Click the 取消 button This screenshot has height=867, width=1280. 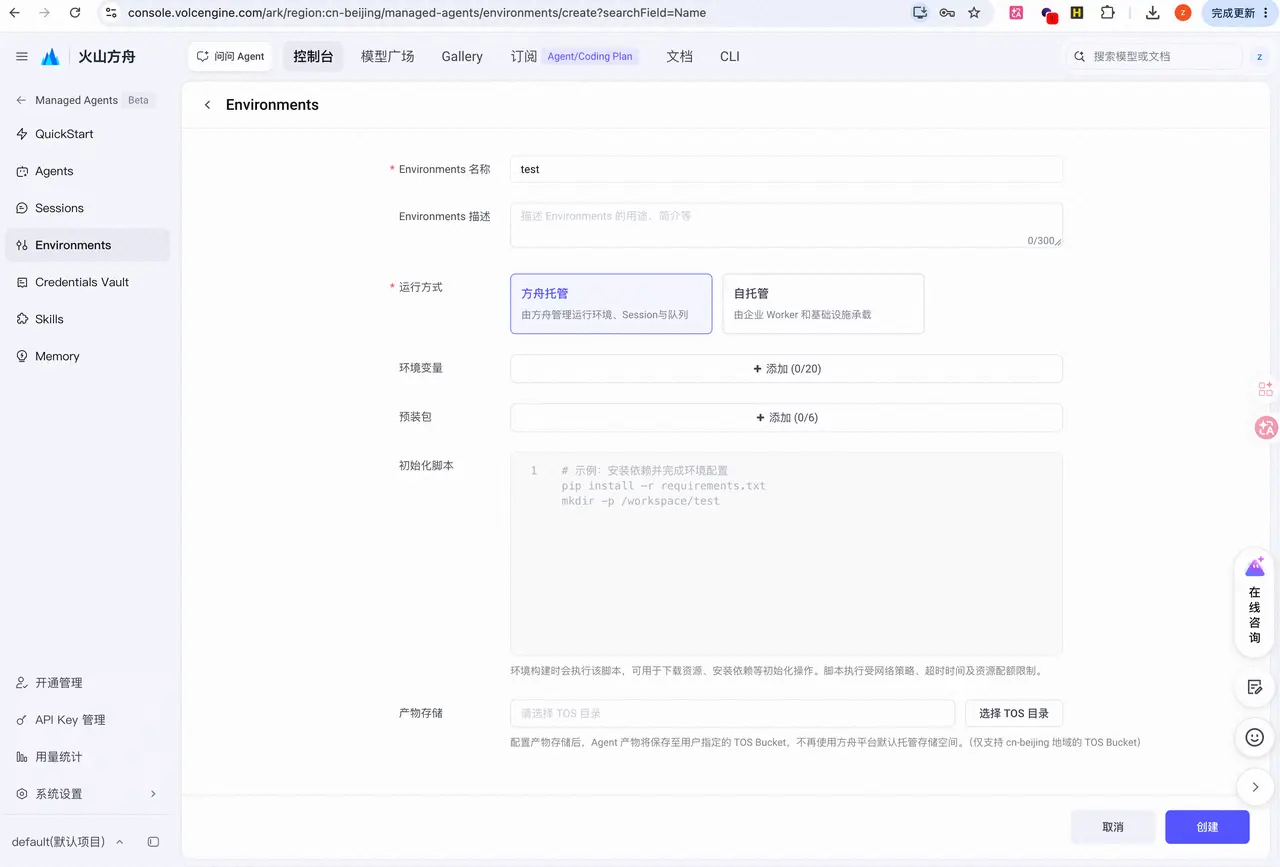point(1113,827)
